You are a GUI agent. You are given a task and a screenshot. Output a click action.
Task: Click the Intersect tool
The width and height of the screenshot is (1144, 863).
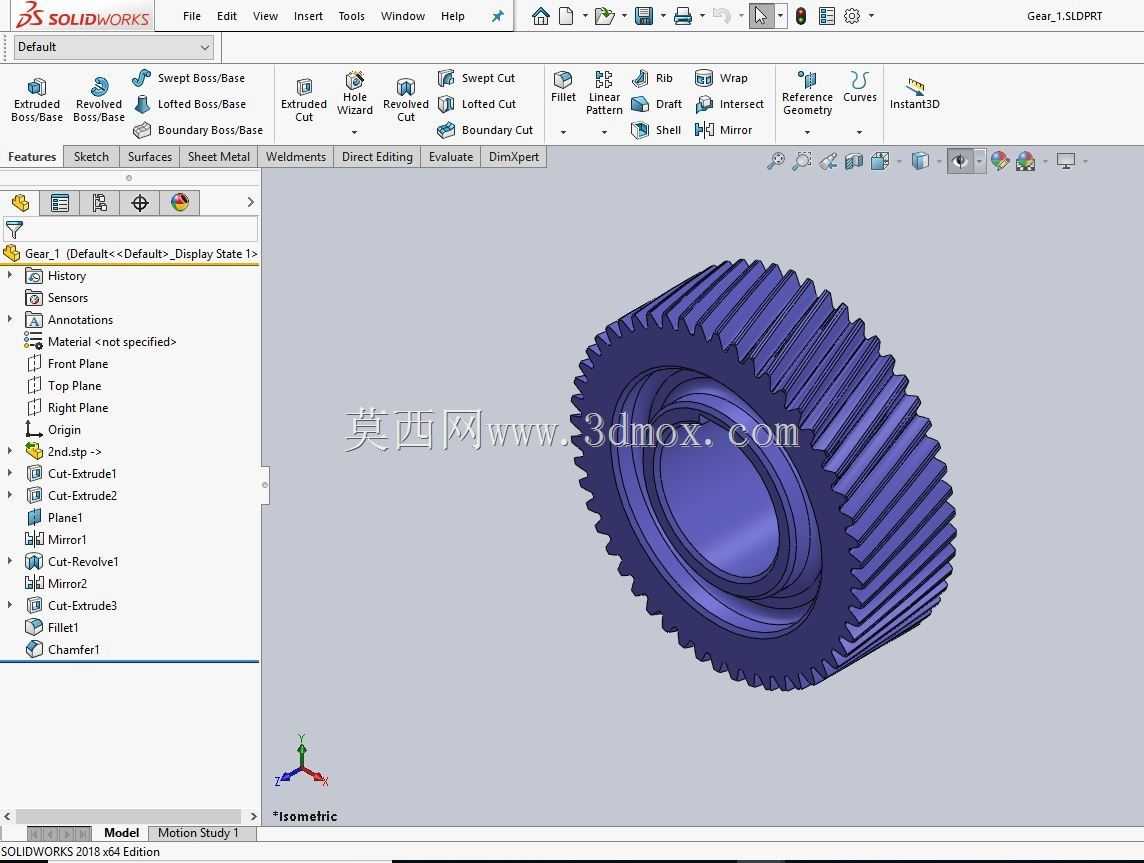[x=729, y=104]
